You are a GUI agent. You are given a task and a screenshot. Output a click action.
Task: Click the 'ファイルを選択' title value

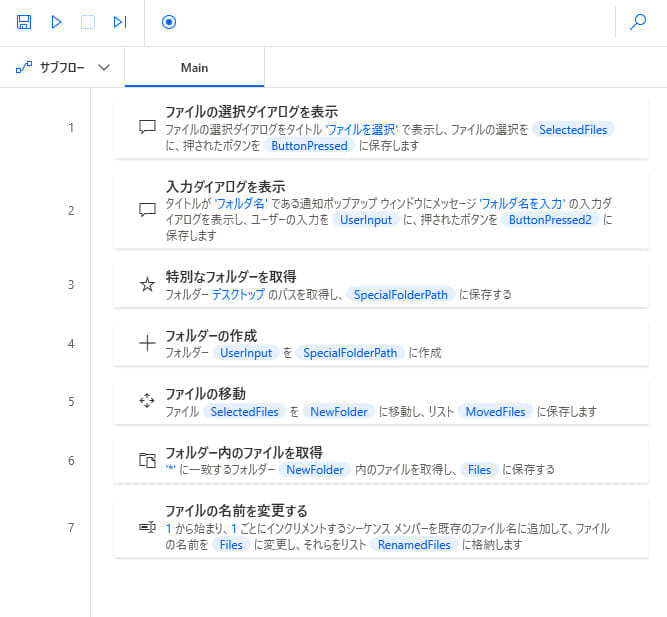[362, 130]
